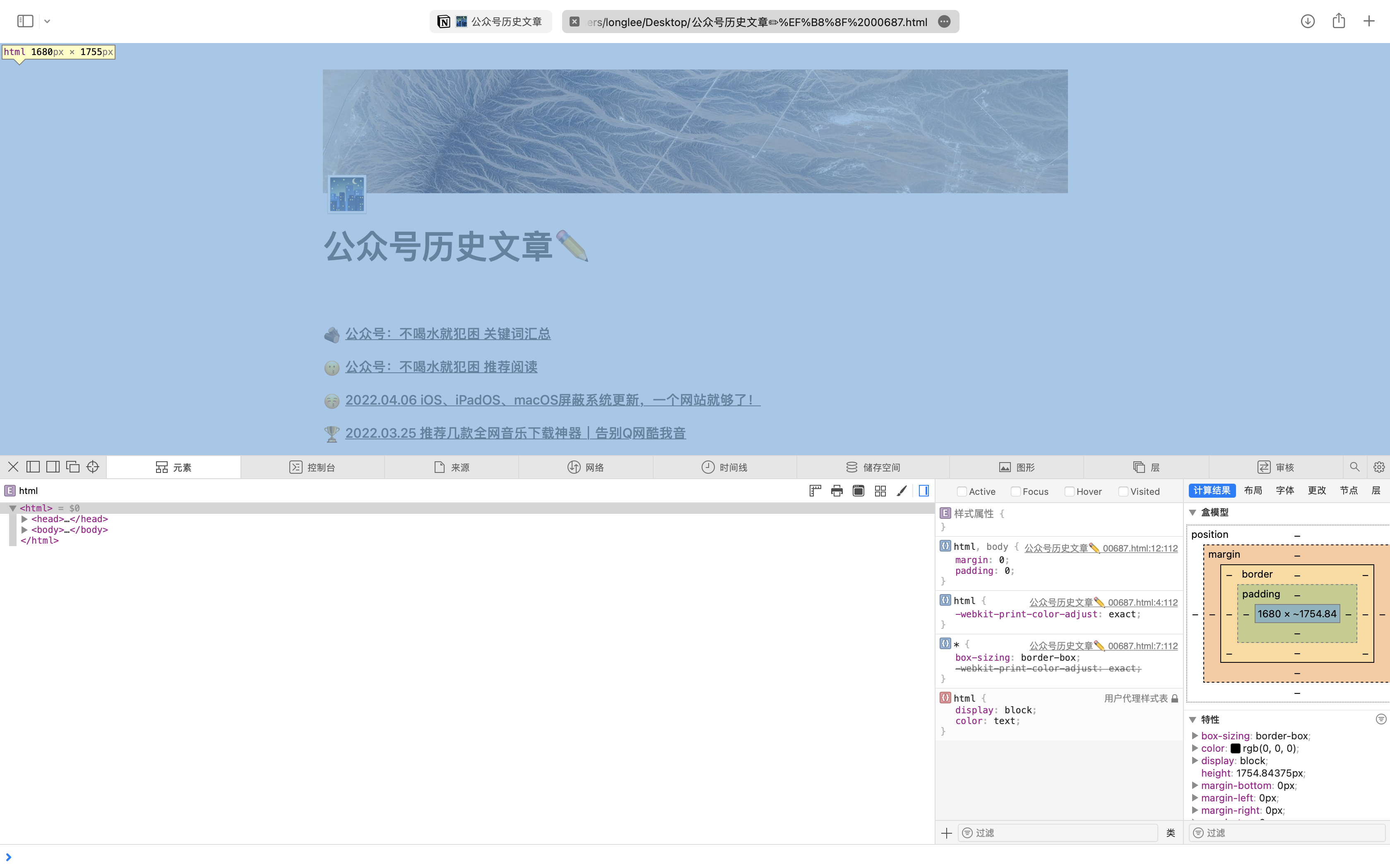This screenshot has height=868, width=1390.
Task: Select the 字体 sidebar tab
Action: 1285,491
